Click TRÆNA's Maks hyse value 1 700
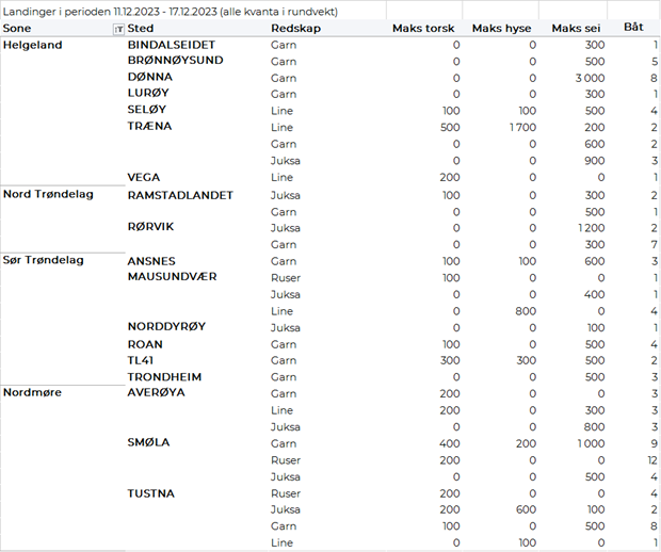The width and height of the screenshot is (661, 552). point(521,128)
